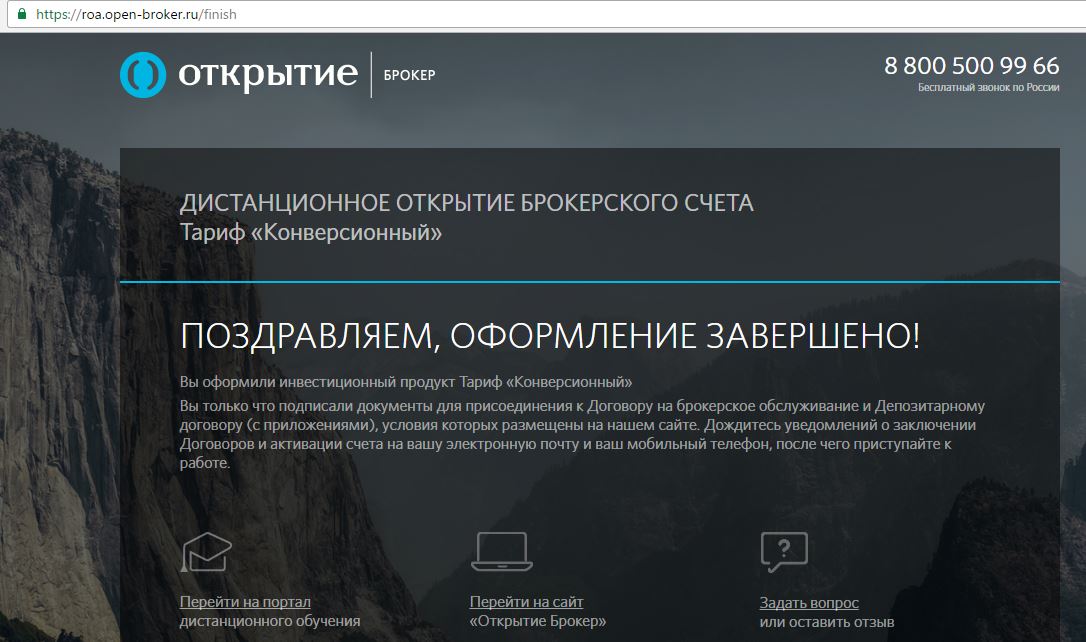Click the Открытие wordmark in the header
Image resolution: width=1086 pixels, height=642 pixels.
pyautogui.click(x=267, y=74)
